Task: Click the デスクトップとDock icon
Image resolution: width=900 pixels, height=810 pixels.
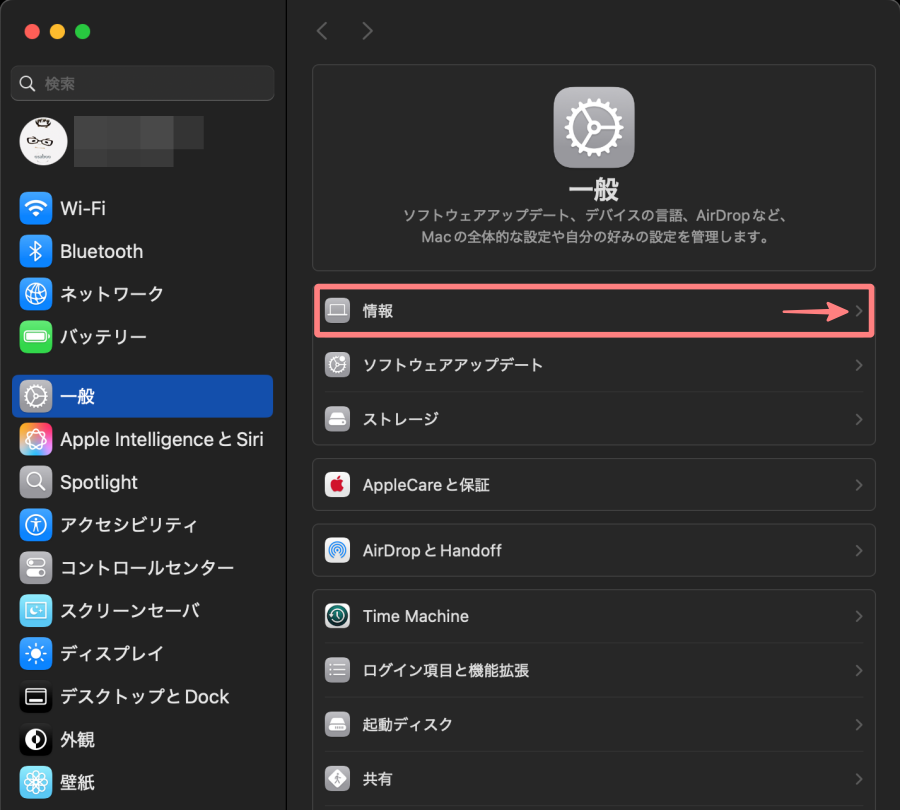Action: coord(36,696)
